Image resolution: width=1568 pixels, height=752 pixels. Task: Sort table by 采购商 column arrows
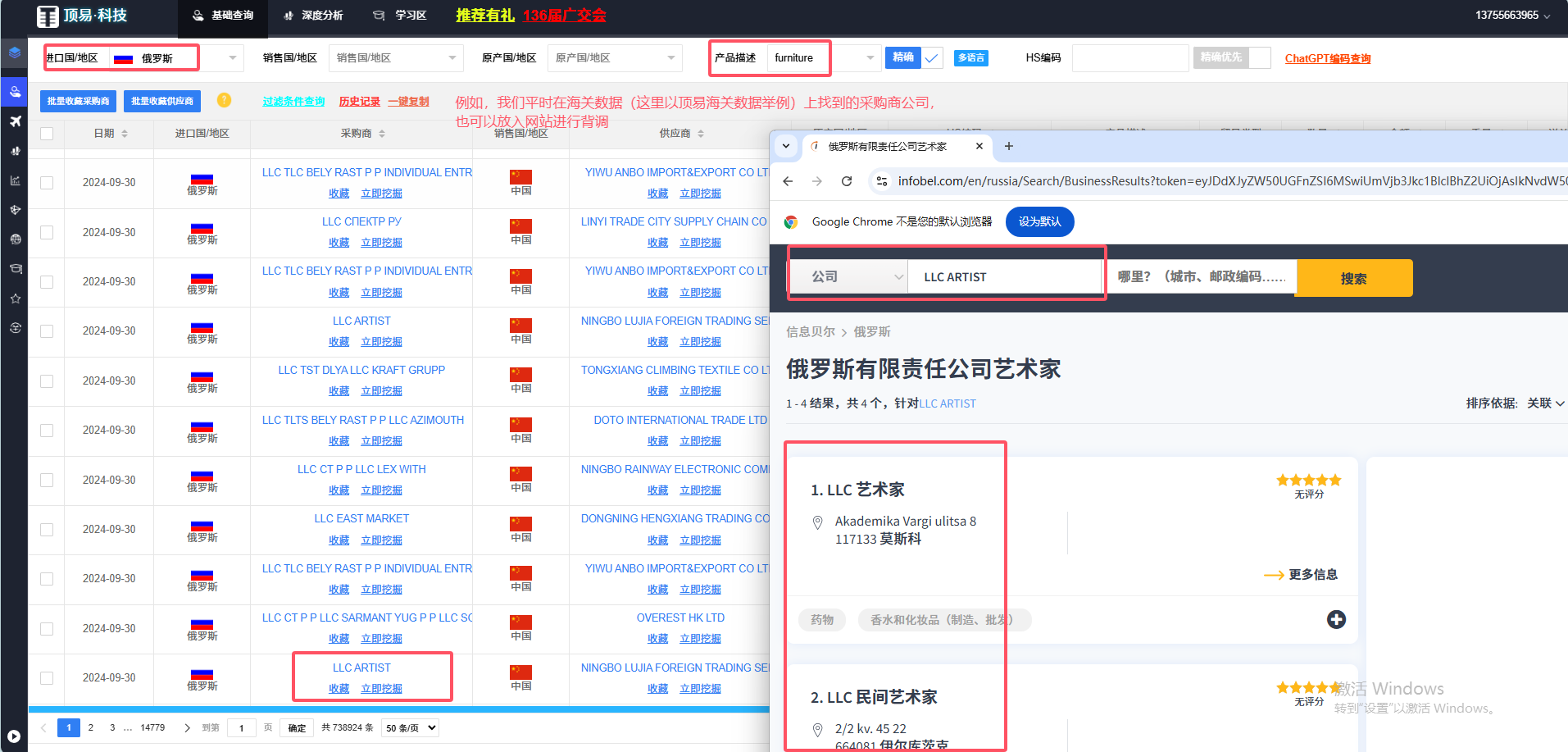[x=382, y=134]
